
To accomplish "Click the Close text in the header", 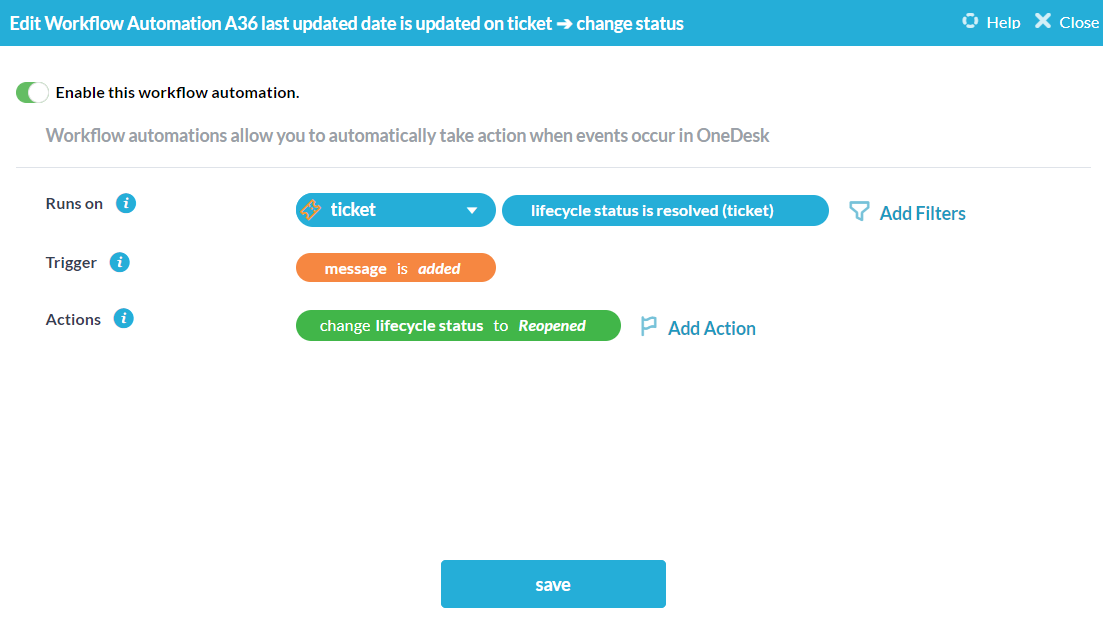I will point(1078,22).
